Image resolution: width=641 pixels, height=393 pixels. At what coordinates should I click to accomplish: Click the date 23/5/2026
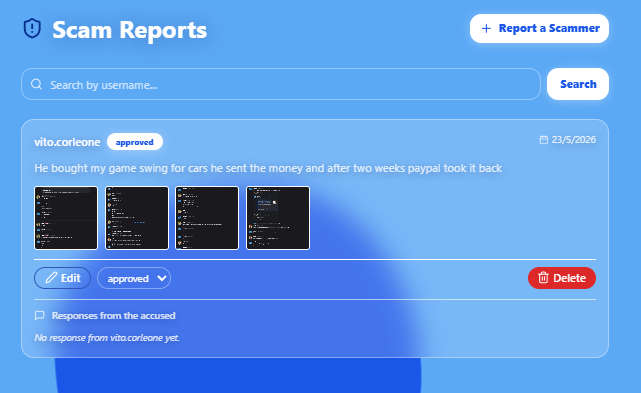[574, 140]
